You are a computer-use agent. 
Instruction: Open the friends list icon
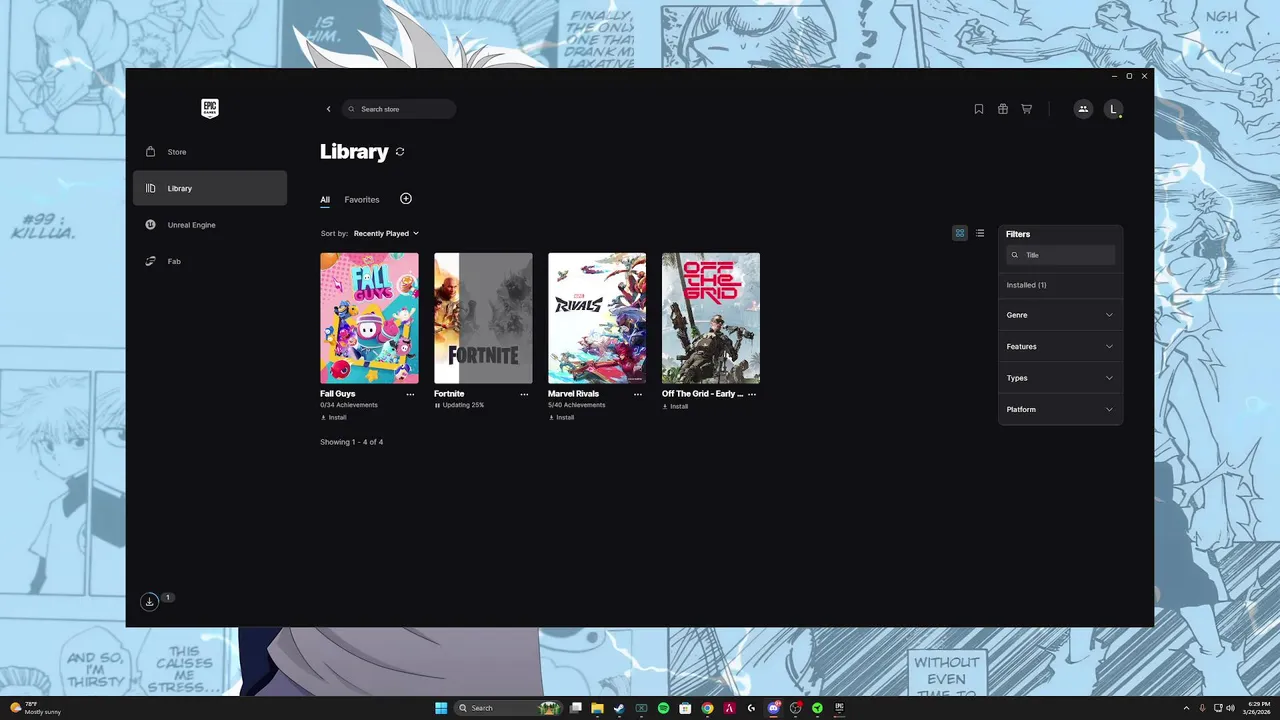(x=1083, y=109)
